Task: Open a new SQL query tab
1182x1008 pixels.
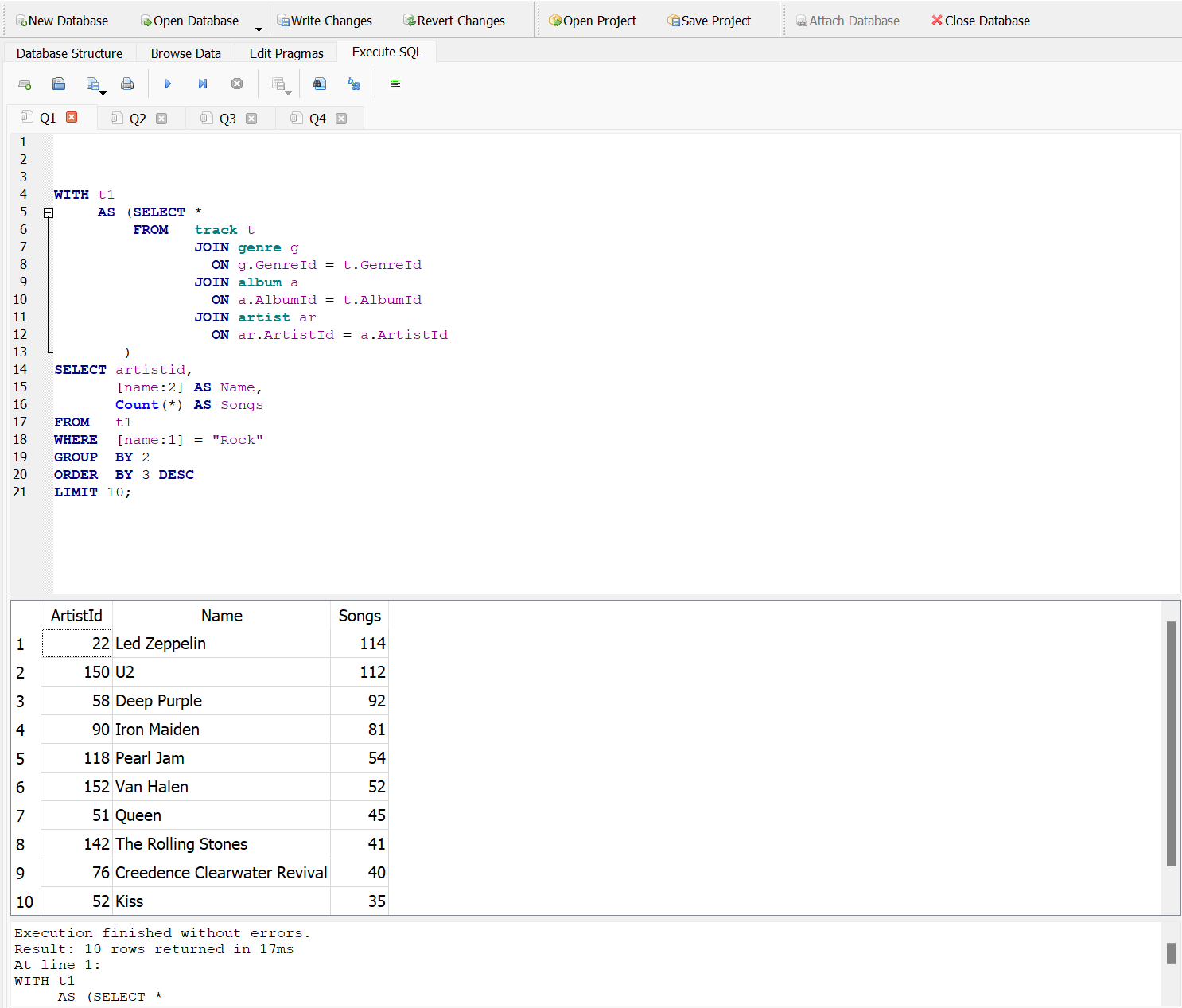Action: pos(25,84)
